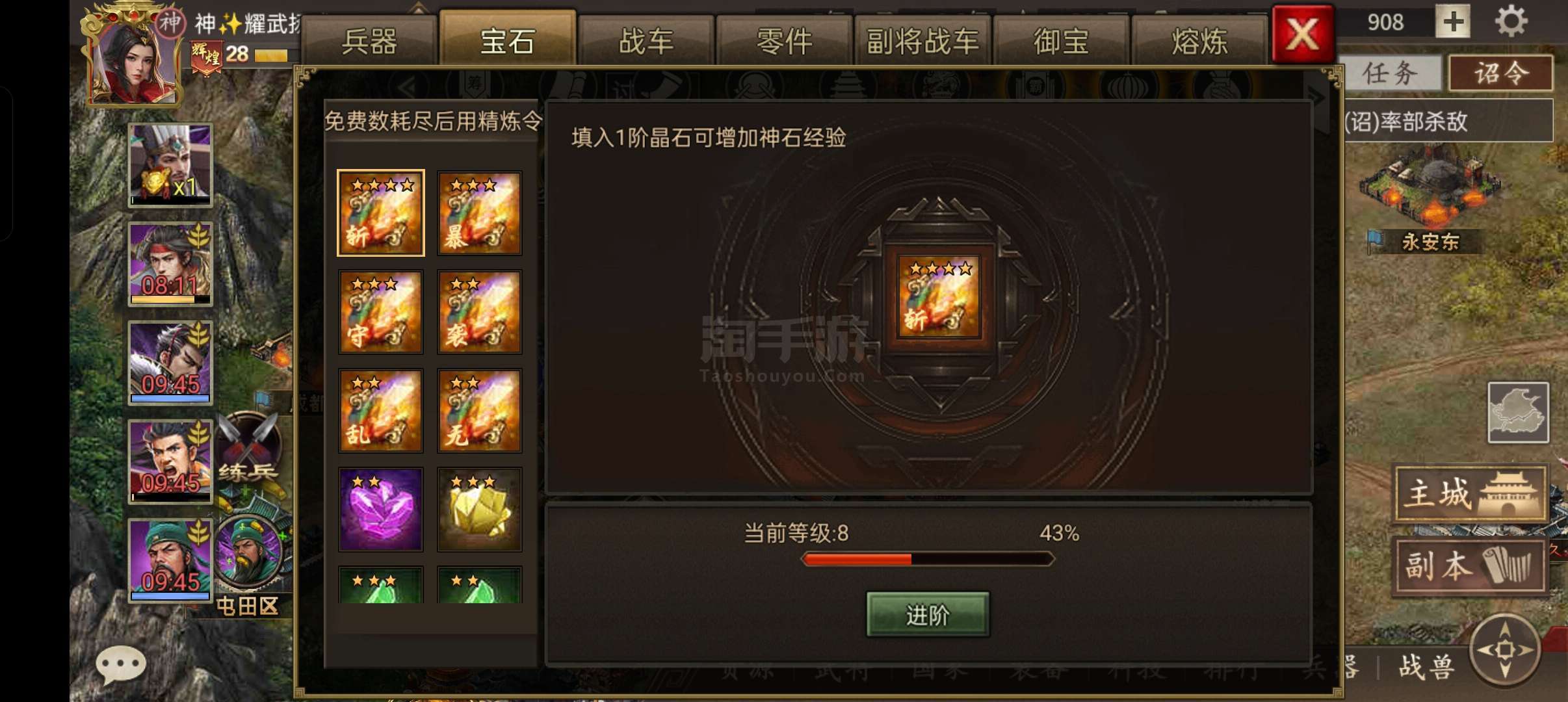The image size is (1568, 702).
Task: Open the 御宝 tab
Action: (1061, 40)
